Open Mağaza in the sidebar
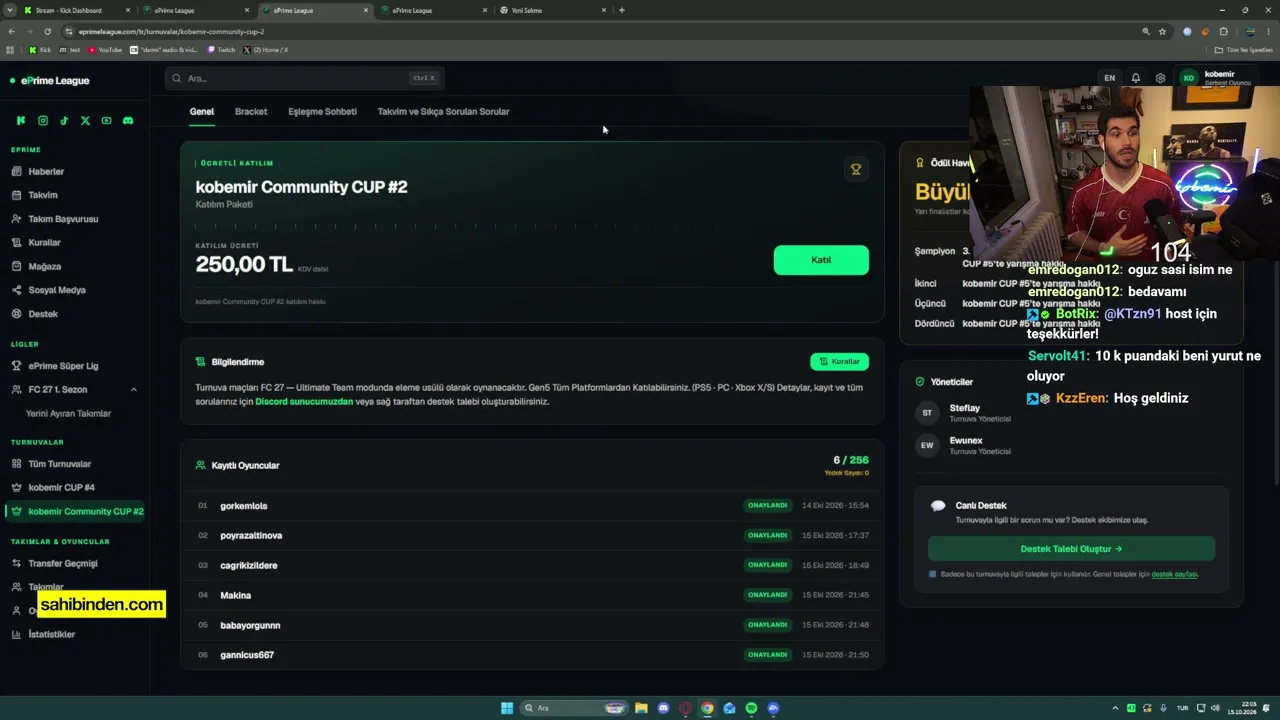This screenshot has width=1280, height=720. click(45, 267)
